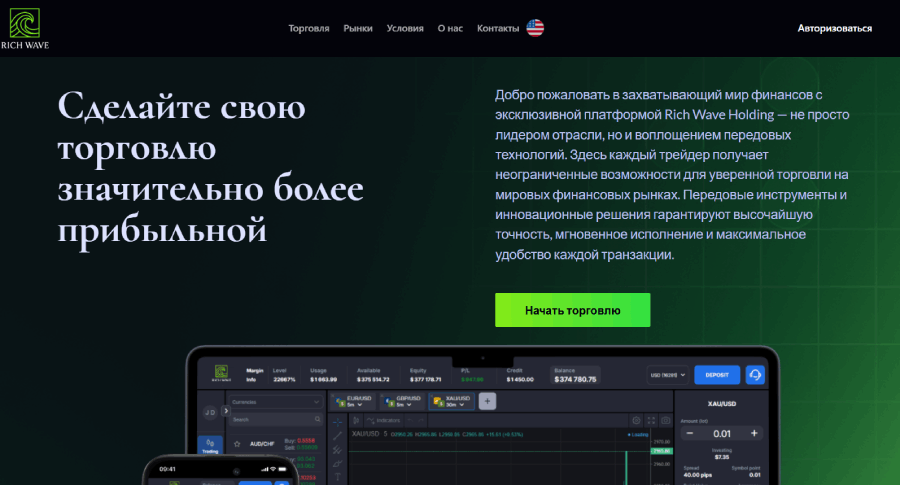Image resolution: width=900 pixels, height=485 pixels.
Task: Click the Начать торговлю button
Action: pos(572,310)
